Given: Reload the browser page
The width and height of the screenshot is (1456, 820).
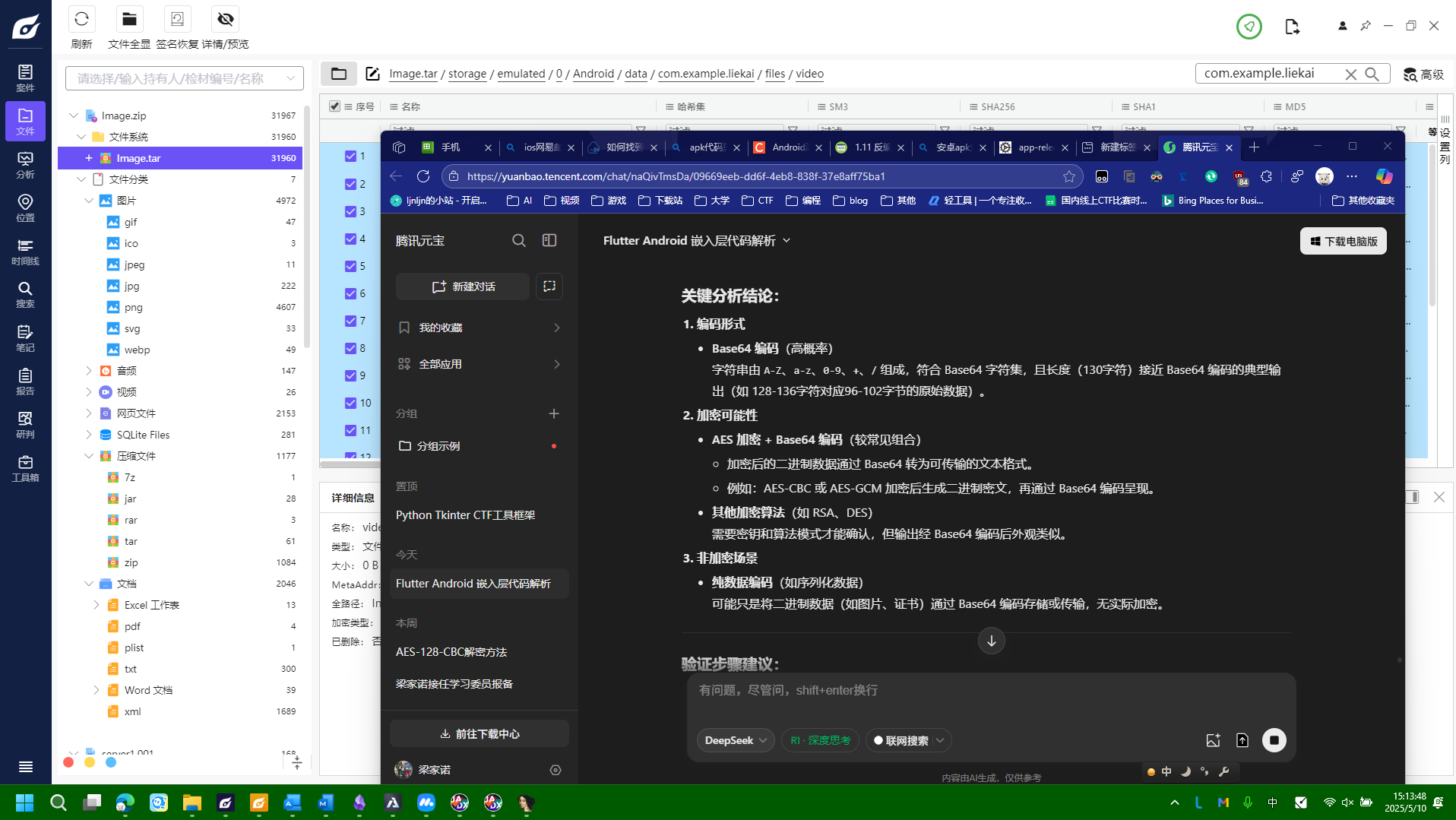Looking at the screenshot, I should pos(423,176).
